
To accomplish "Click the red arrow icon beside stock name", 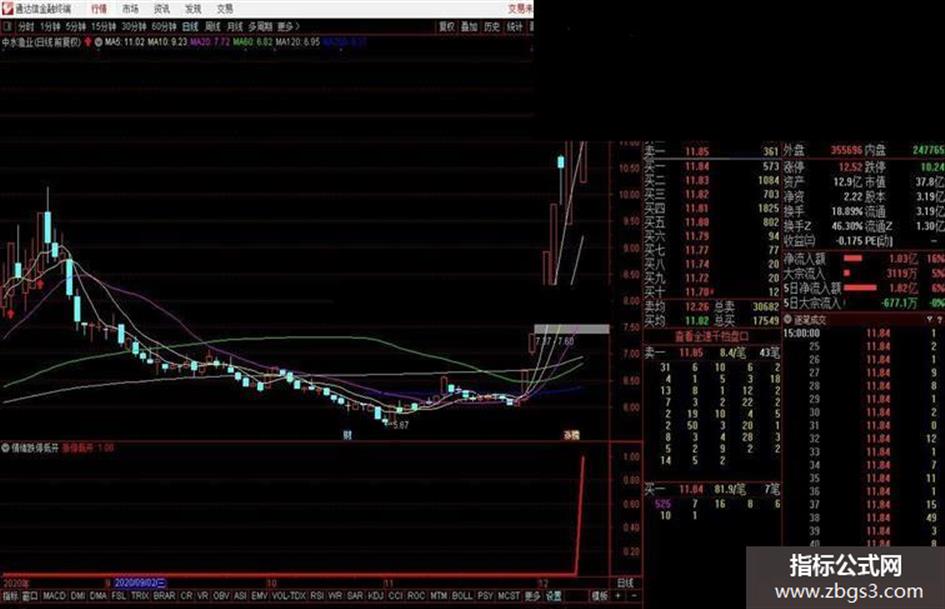I will click(x=88, y=42).
